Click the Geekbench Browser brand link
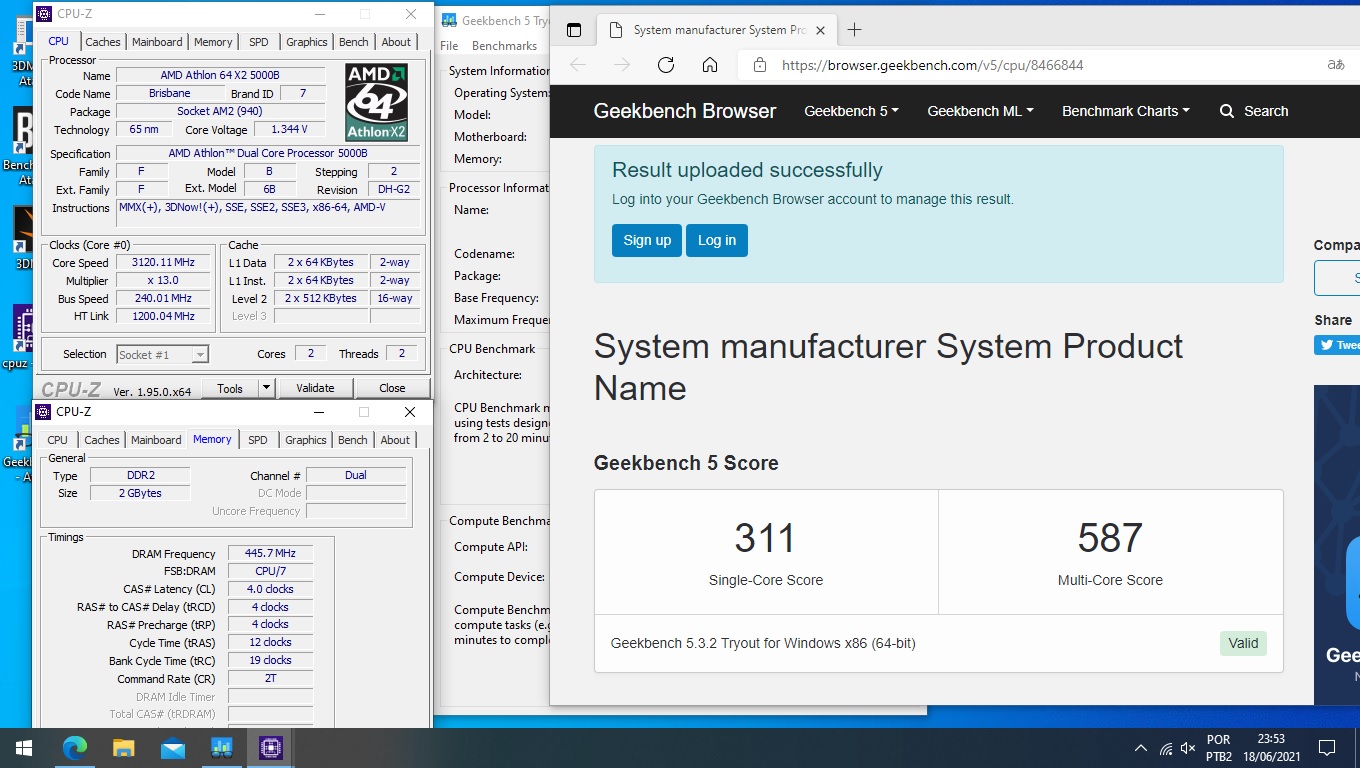Screen dimensions: 1360x768 (685, 111)
